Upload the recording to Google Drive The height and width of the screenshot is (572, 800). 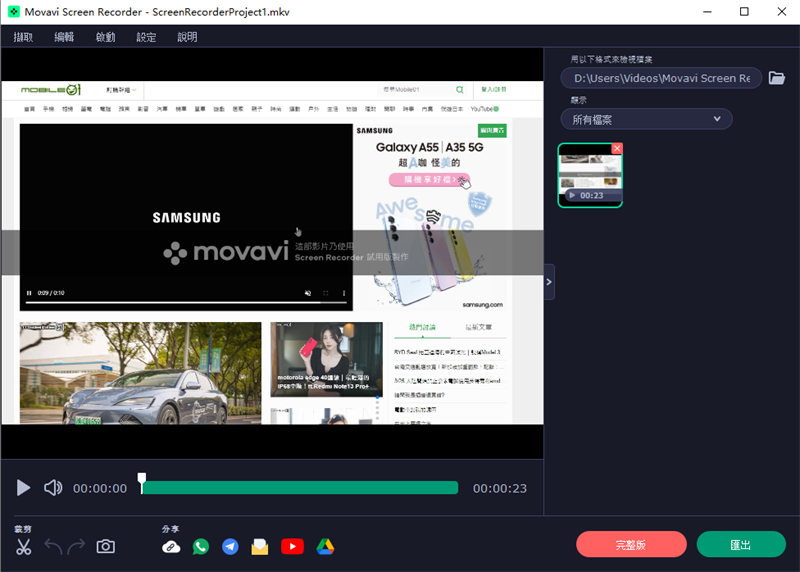point(324,547)
